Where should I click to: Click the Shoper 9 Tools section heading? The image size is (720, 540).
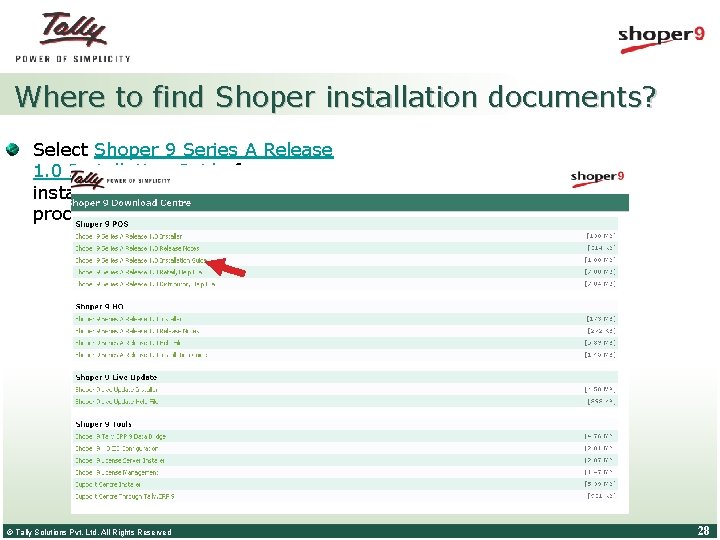(x=103, y=424)
